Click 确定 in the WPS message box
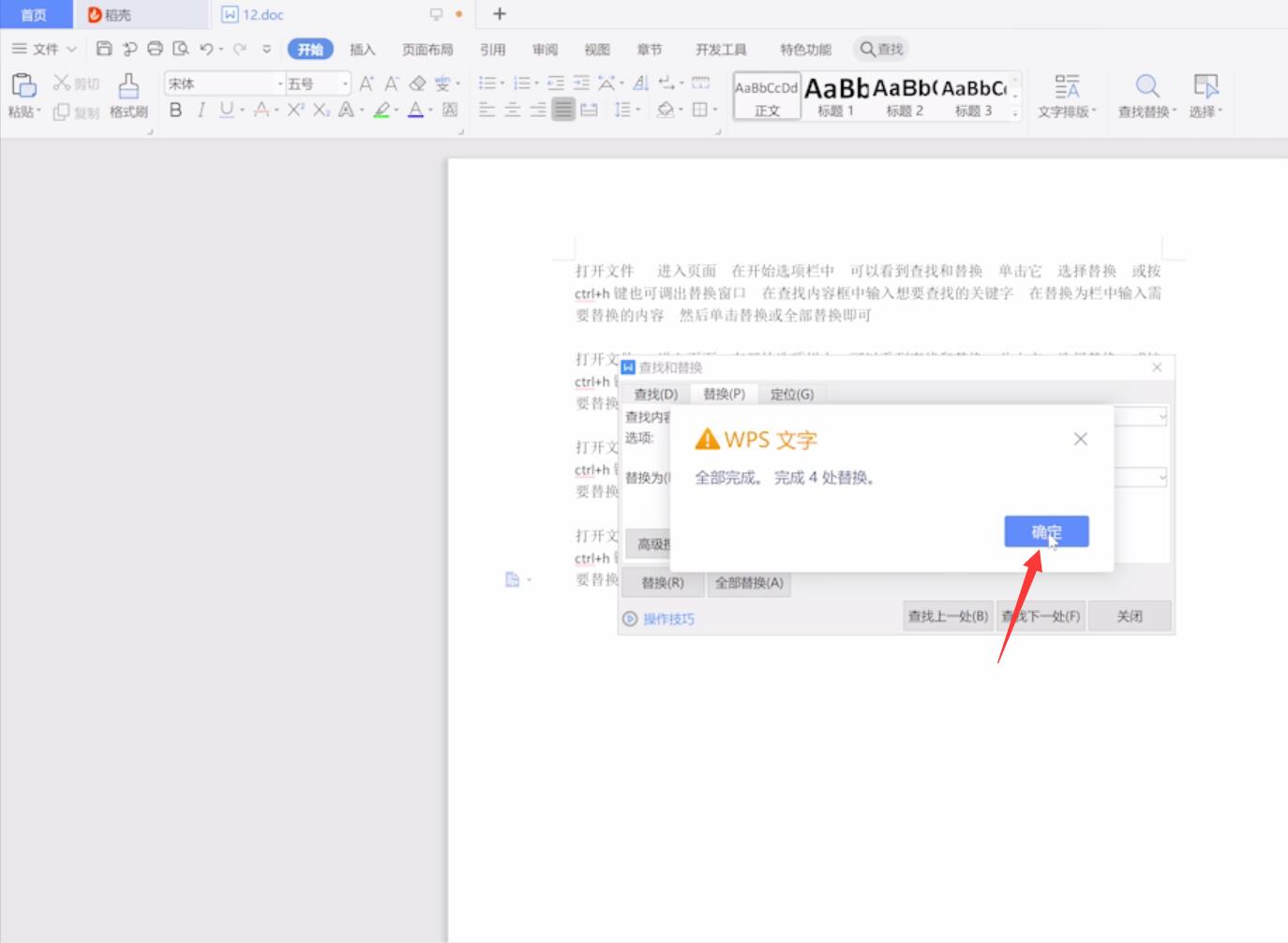1288x943 pixels. 1046,531
